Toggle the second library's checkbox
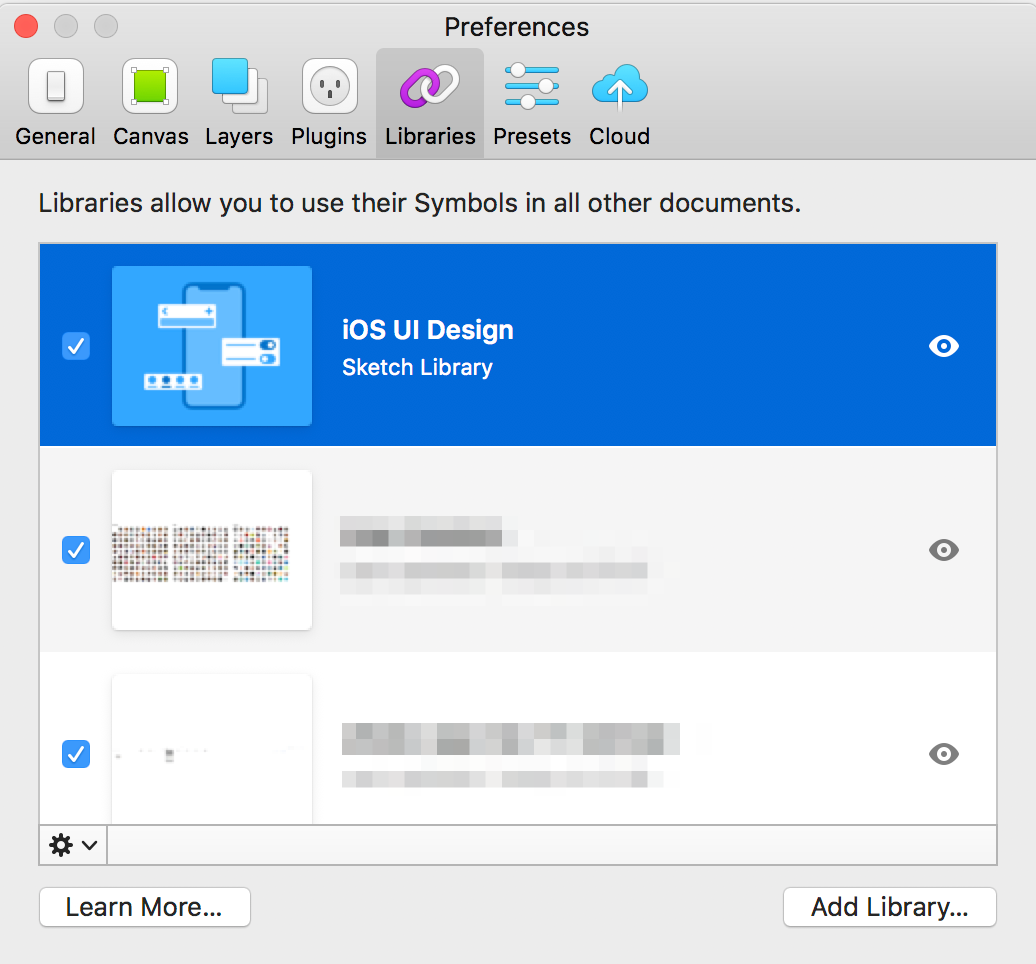 coord(76,550)
